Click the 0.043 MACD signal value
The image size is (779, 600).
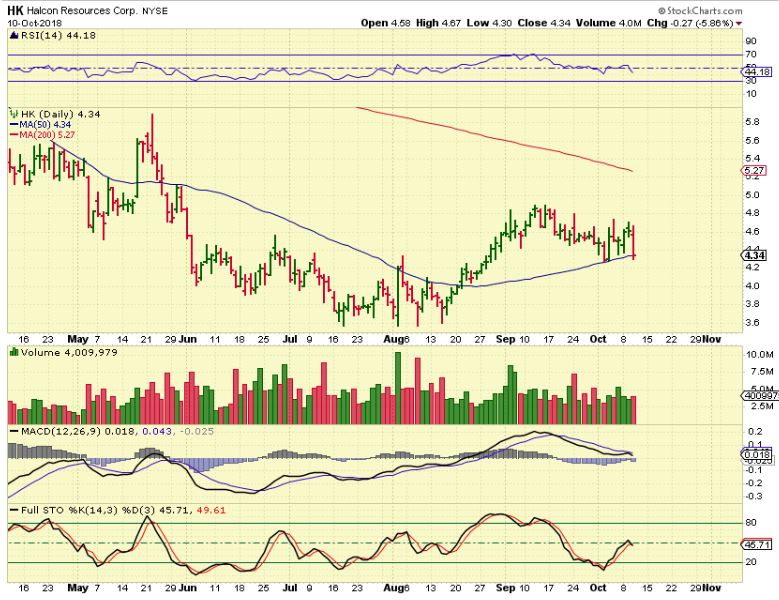[157, 431]
